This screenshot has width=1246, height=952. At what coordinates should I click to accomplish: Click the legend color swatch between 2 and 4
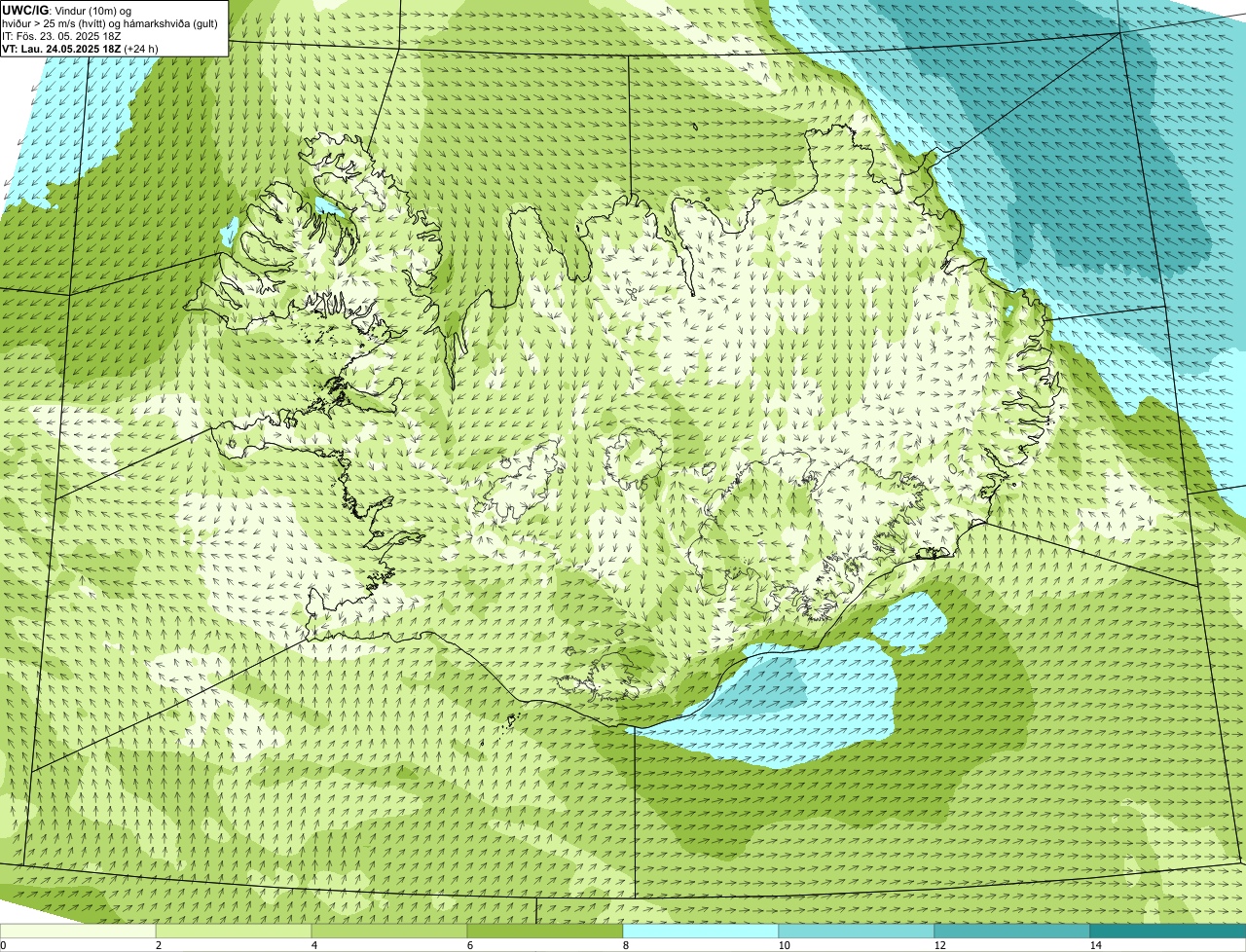234,932
